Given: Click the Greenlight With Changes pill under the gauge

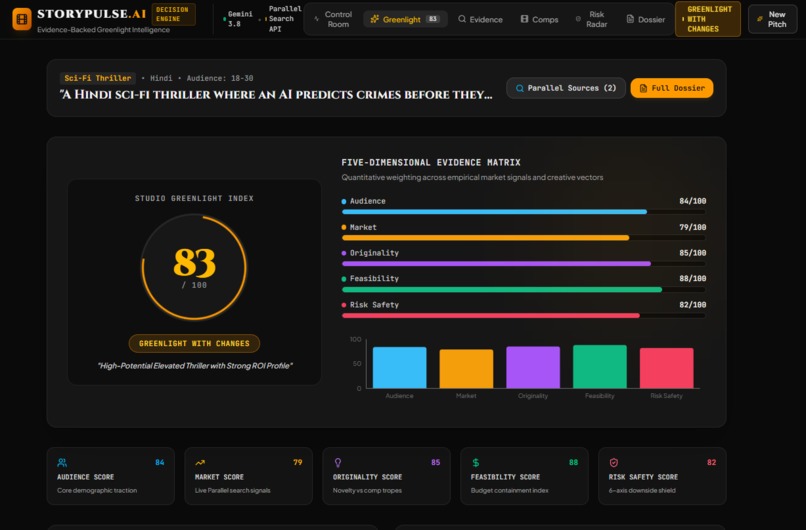Looking at the screenshot, I should tap(194, 343).
